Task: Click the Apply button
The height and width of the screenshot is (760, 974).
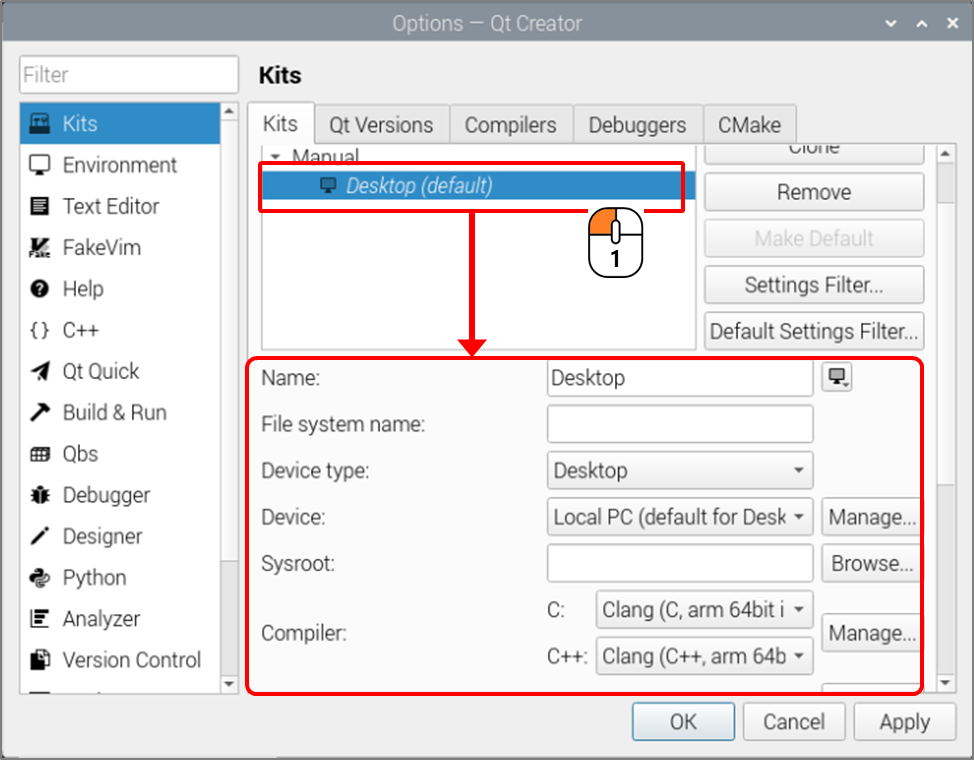Action: [904, 722]
